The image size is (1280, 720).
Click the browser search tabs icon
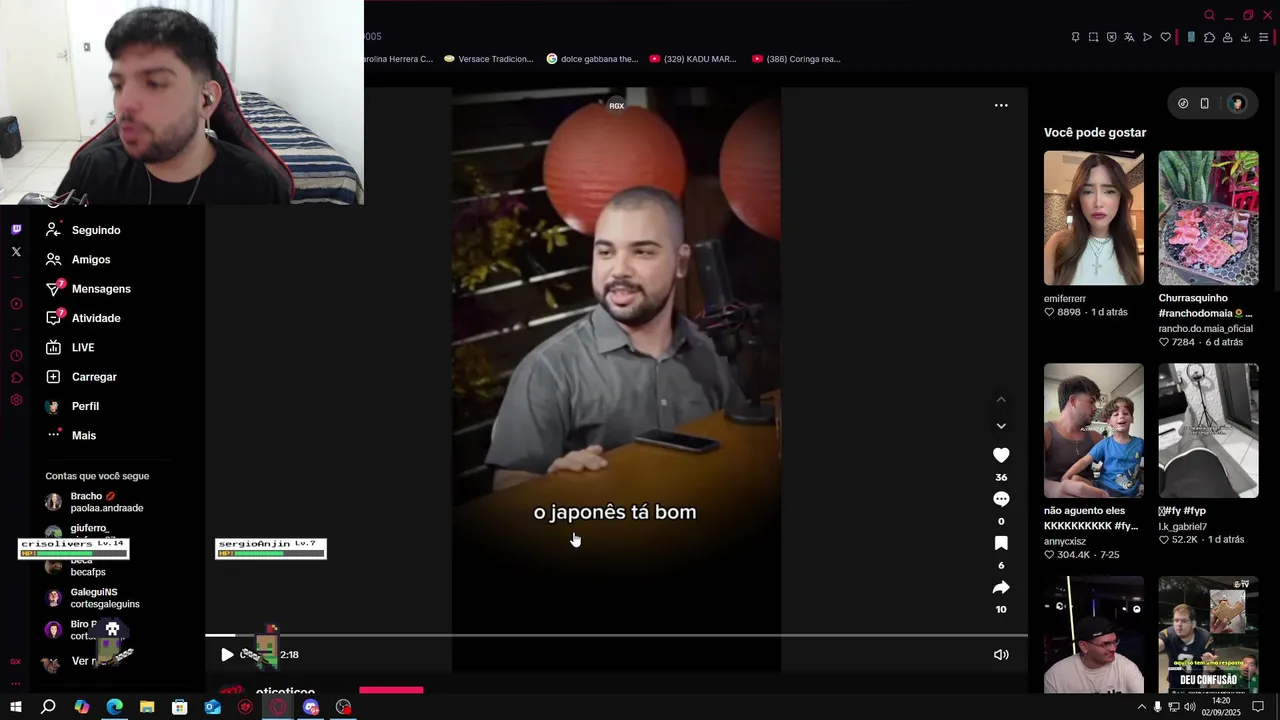click(x=1209, y=15)
